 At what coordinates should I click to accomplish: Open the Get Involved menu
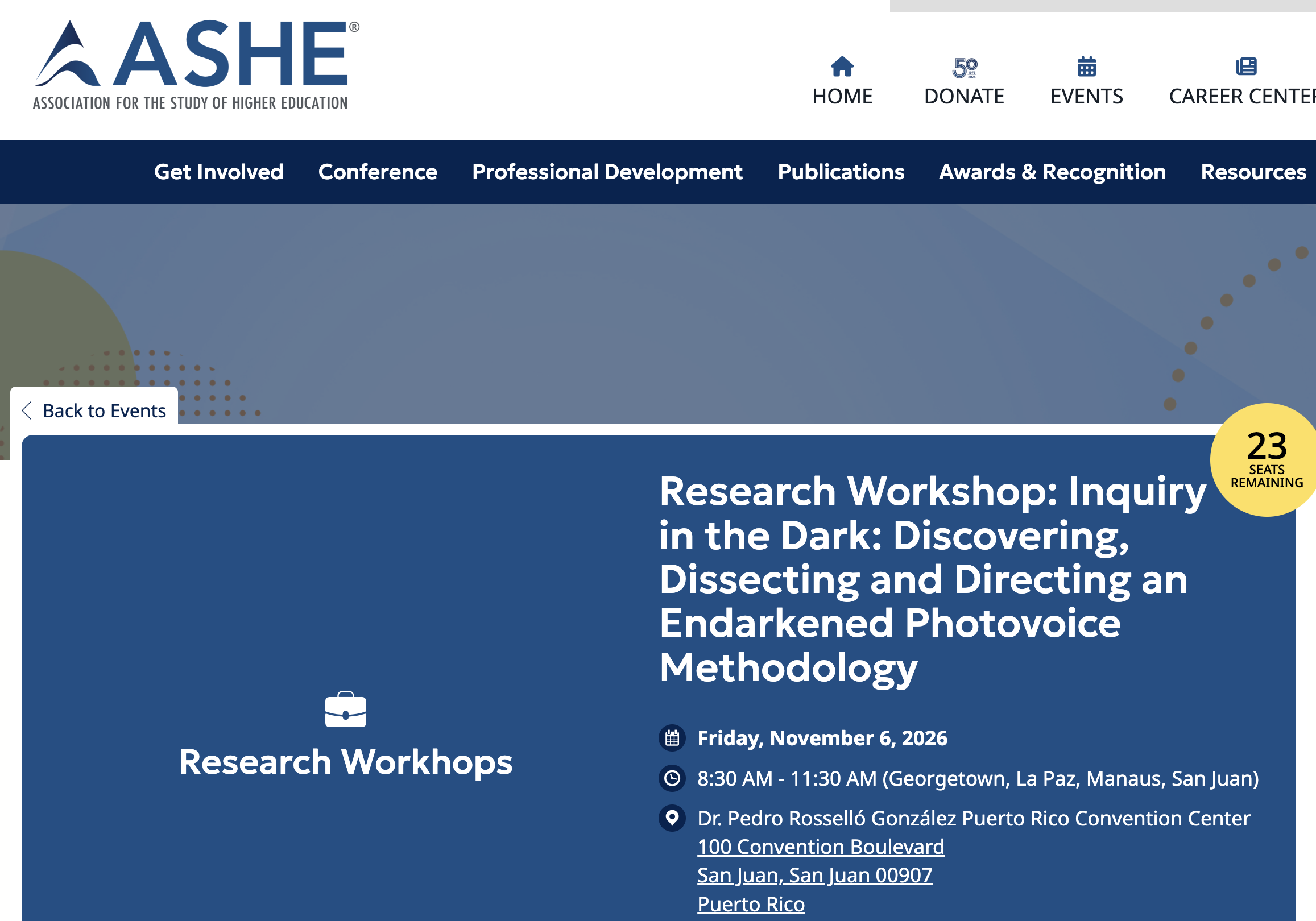[x=219, y=172]
